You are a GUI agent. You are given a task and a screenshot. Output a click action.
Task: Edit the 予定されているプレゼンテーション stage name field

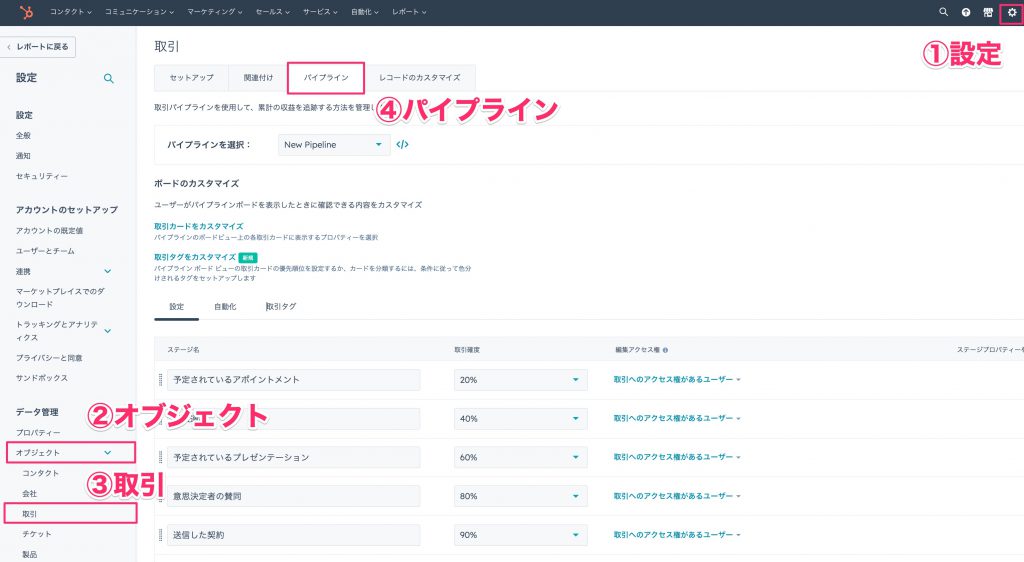[x=293, y=457]
